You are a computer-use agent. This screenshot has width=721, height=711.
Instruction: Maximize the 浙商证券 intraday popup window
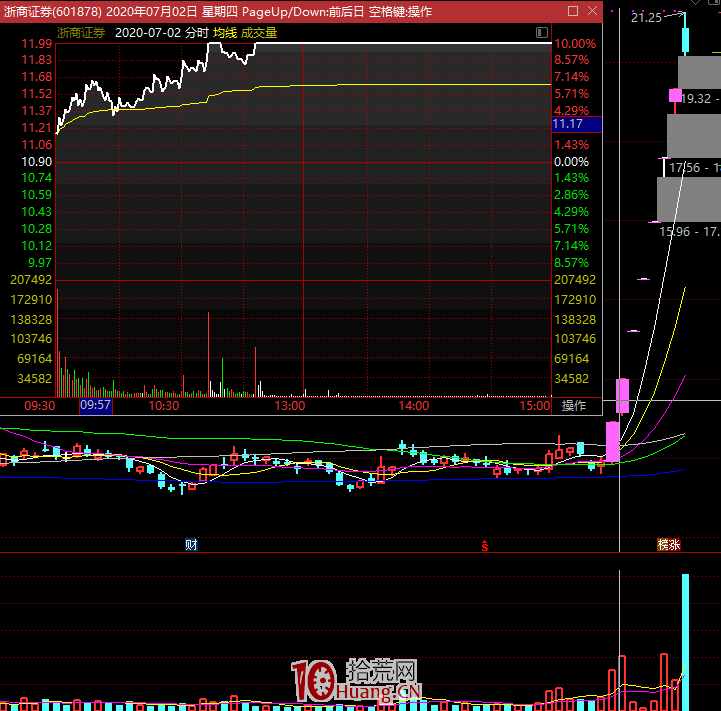pyautogui.click(x=573, y=11)
